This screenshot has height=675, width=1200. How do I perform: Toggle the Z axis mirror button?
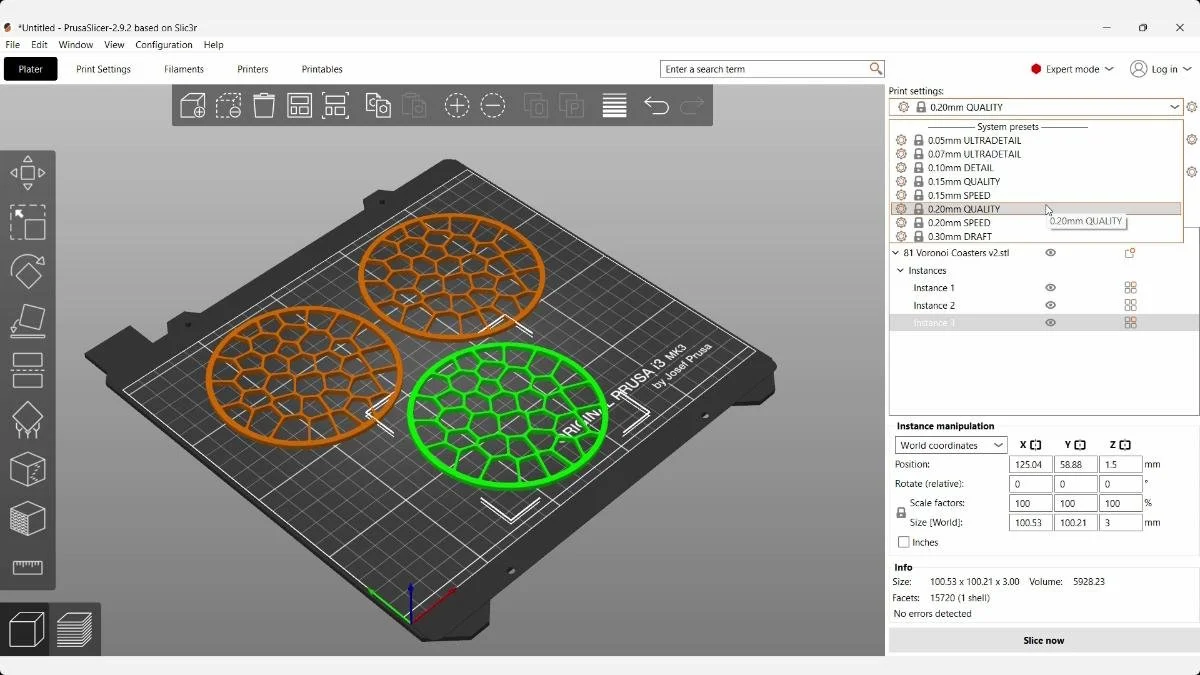point(1125,445)
